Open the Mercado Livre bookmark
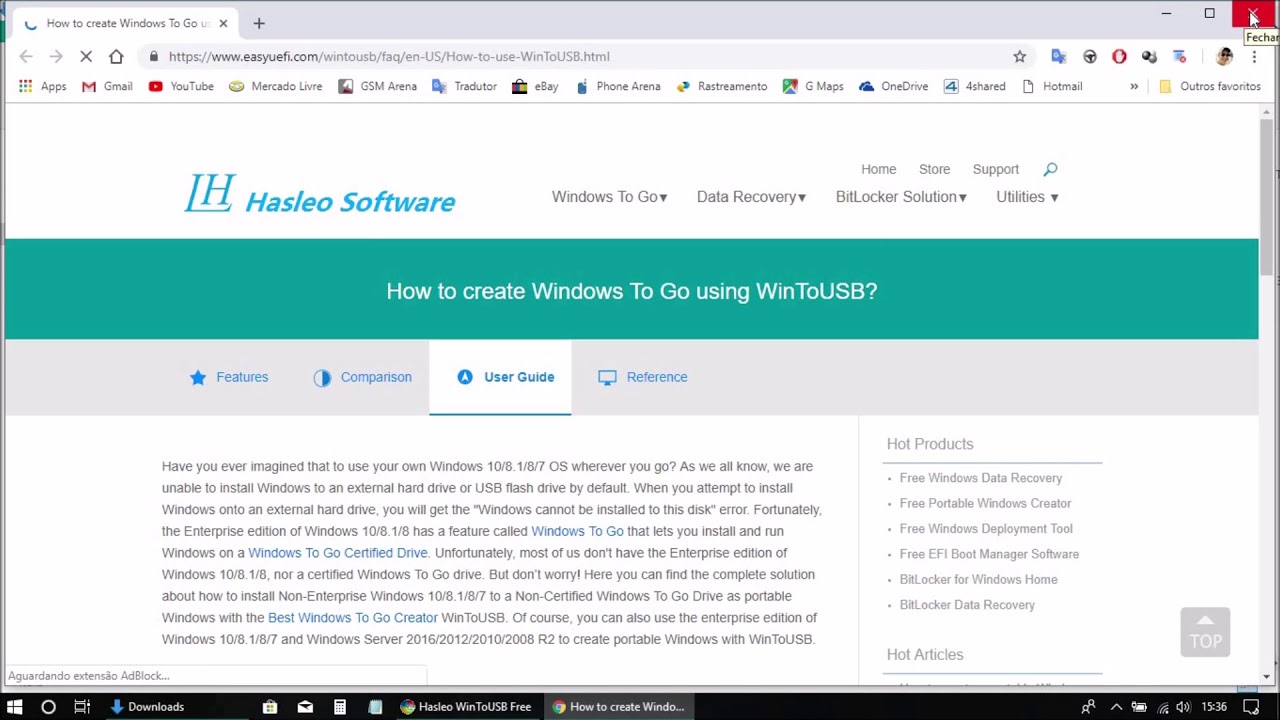Screen dimensions: 1280x720 coord(275,87)
